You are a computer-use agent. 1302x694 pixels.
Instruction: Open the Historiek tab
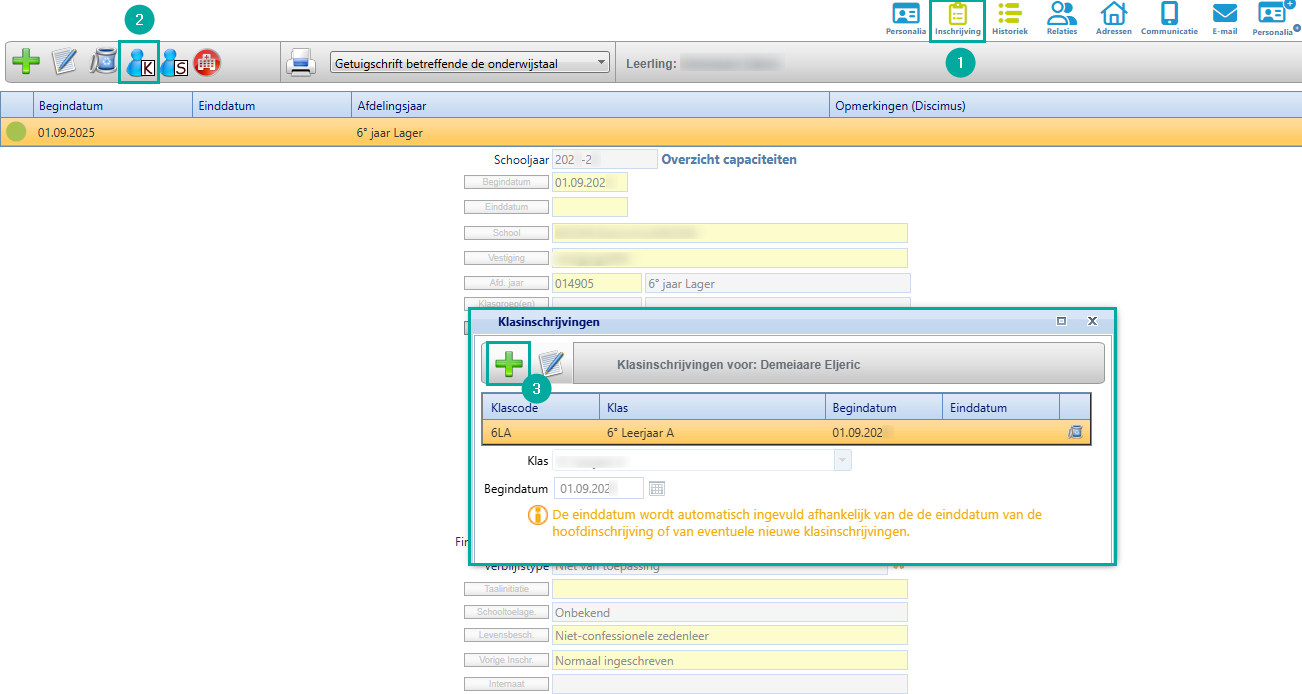coord(1009,20)
